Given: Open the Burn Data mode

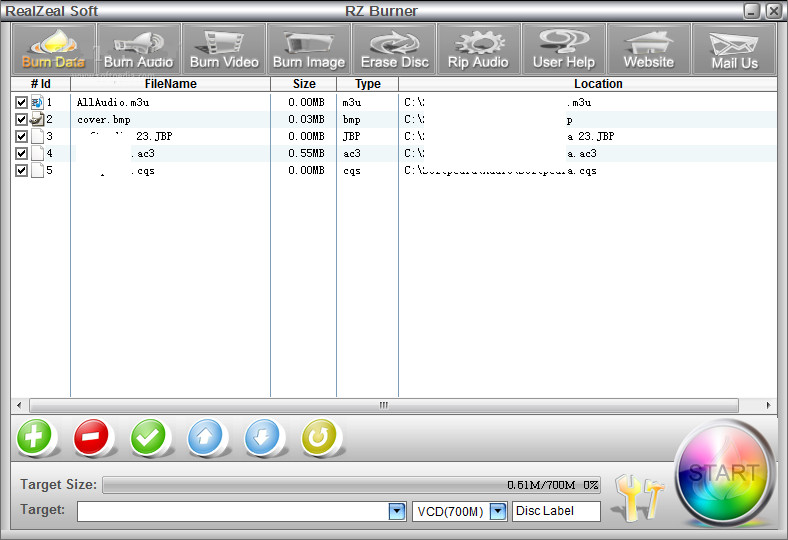Looking at the screenshot, I should 53,49.
